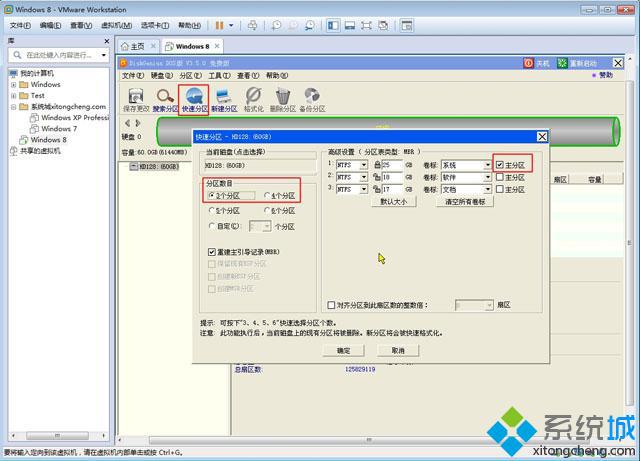Screen dimensions: 640x461
Task: Open the library search filter dropdown arrow
Action: coord(104,55)
